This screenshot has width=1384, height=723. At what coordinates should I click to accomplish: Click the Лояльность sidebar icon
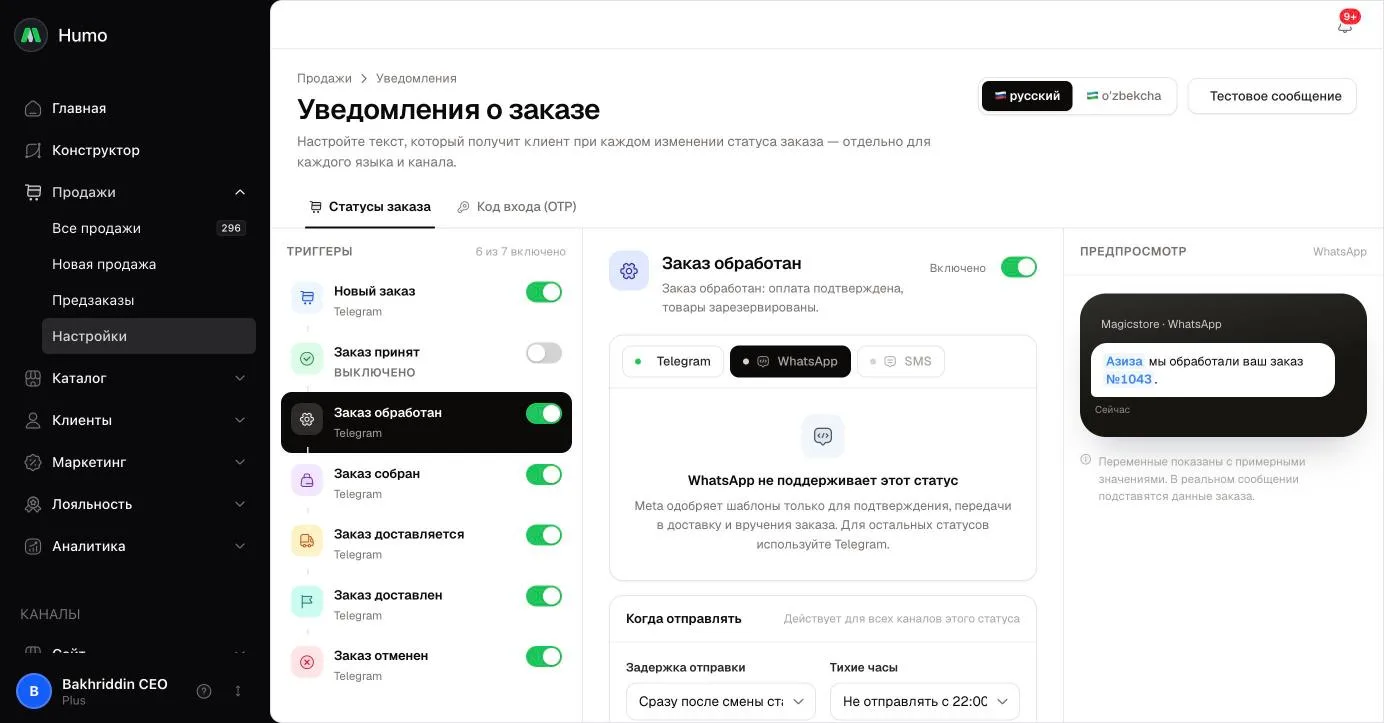pos(33,504)
